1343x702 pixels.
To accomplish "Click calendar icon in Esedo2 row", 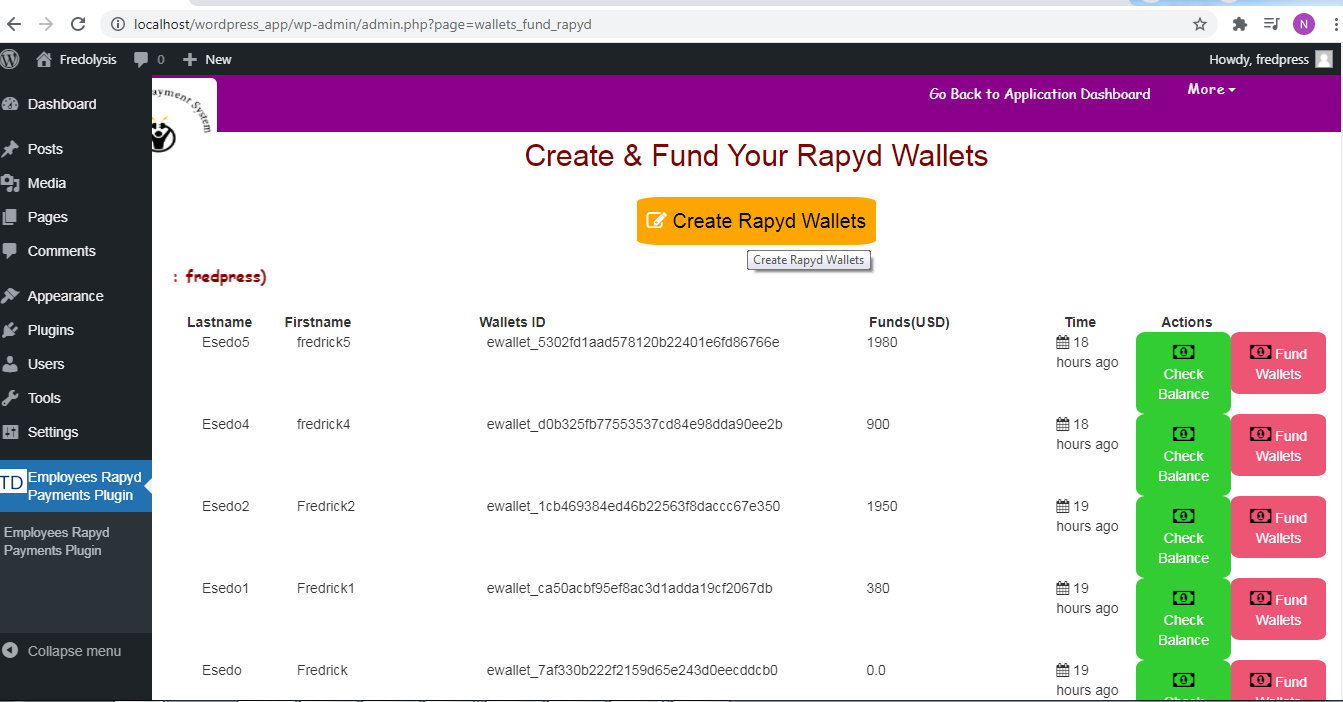I will [x=1063, y=506].
